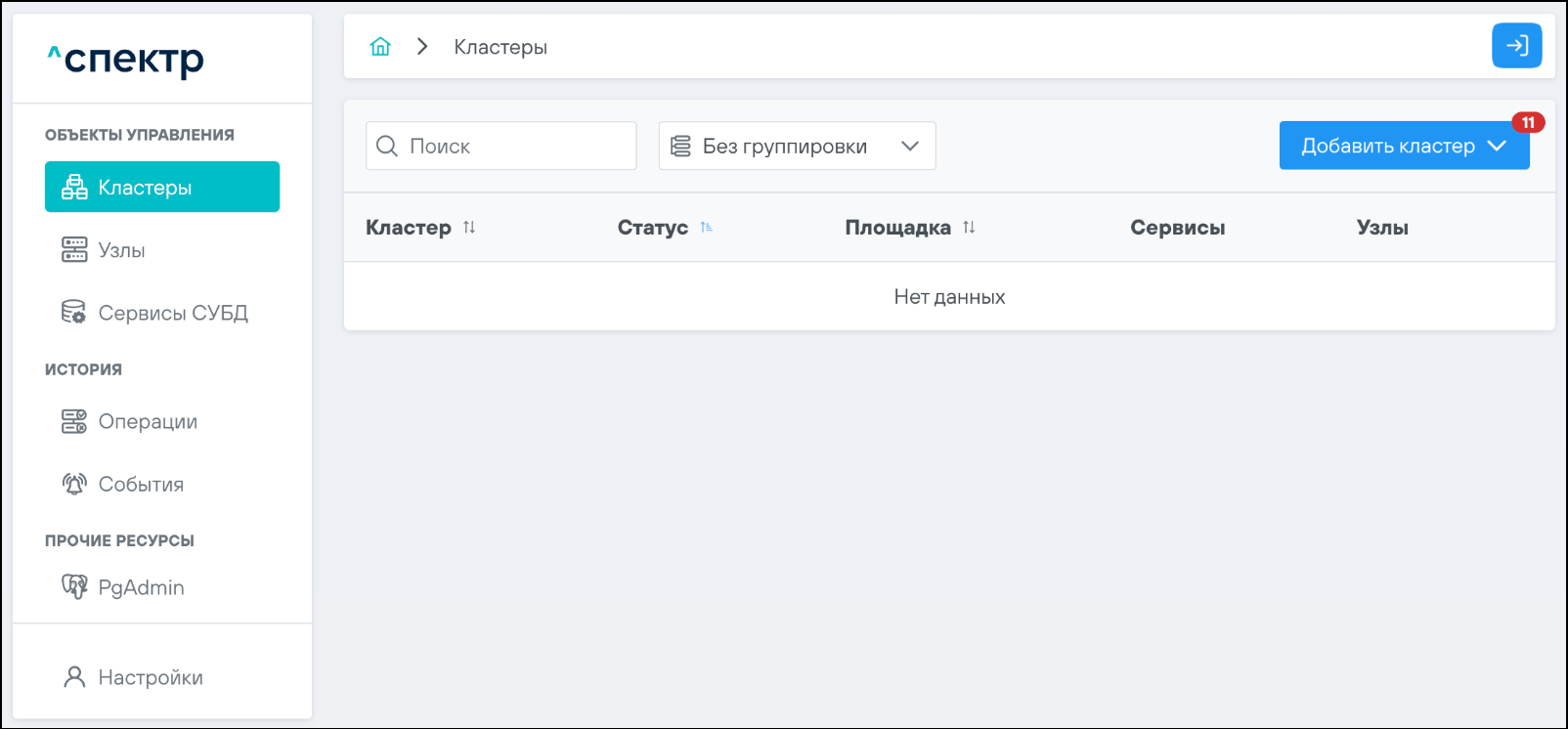This screenshot has width=1568, height=729.
Task: Expand the Добавить кластер dropdown arrow
Action: click(x=1497, y=146)
